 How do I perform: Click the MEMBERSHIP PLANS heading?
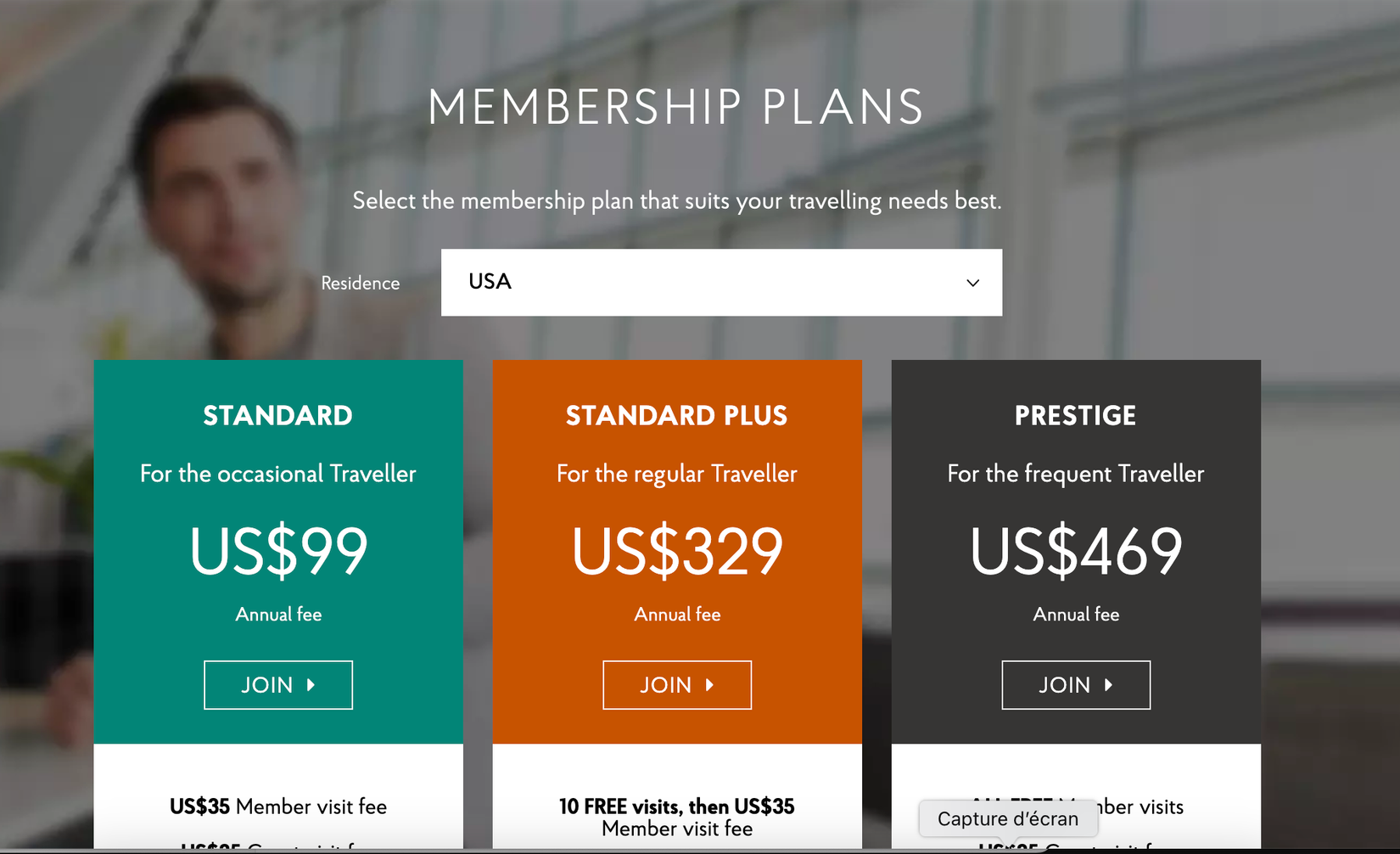(x=676, y=106)
